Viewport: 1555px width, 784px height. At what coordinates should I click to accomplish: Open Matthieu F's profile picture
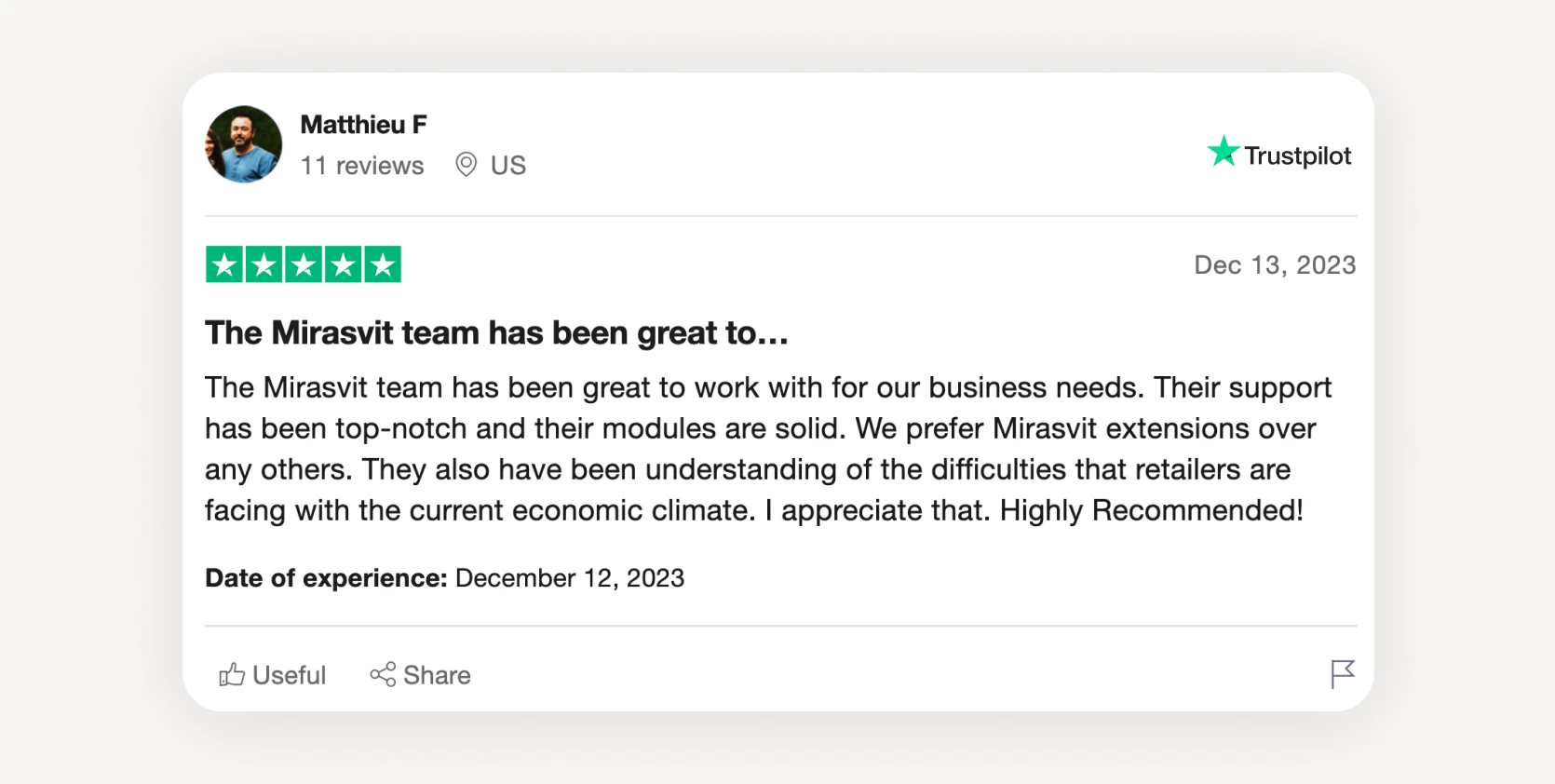tap(243, 144)
